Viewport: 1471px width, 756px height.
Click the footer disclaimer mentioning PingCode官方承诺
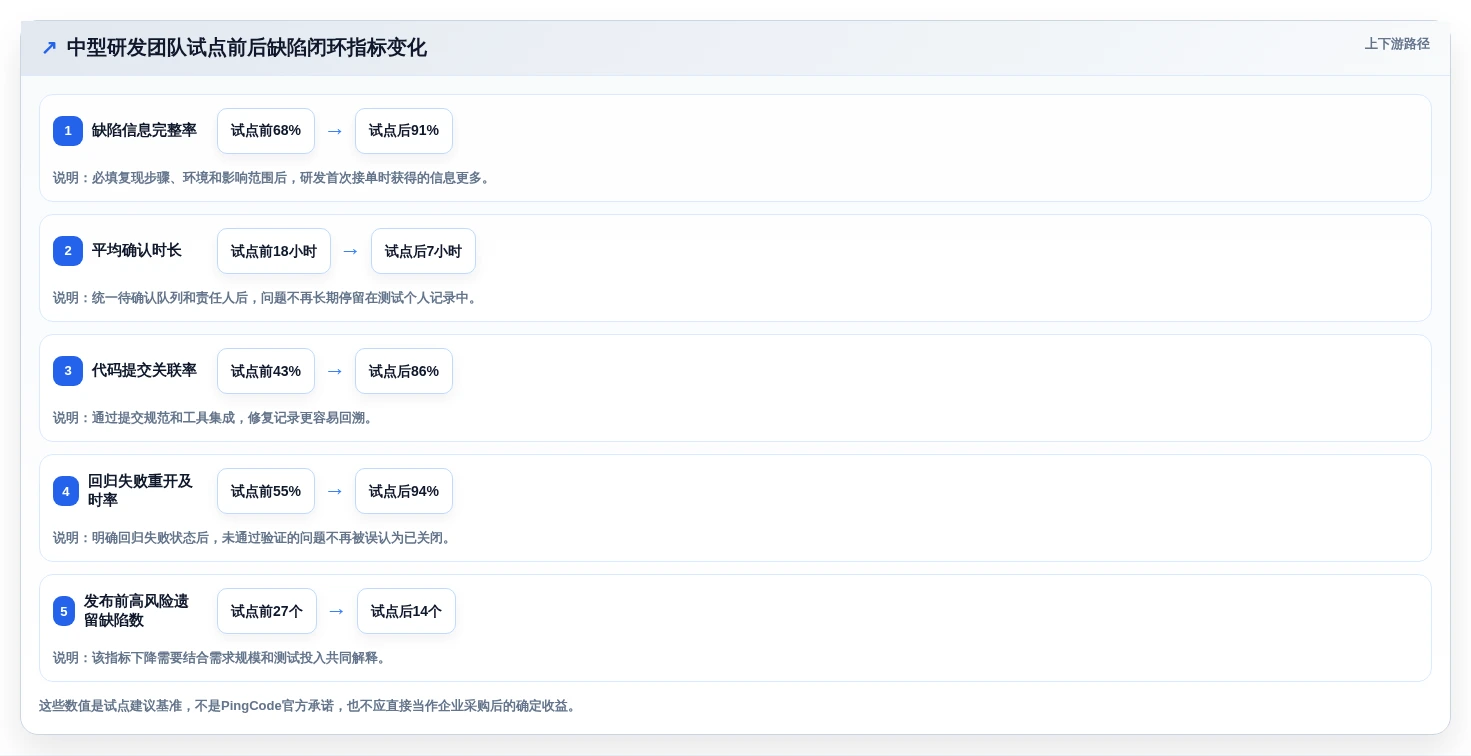click(x=309, y=706)
